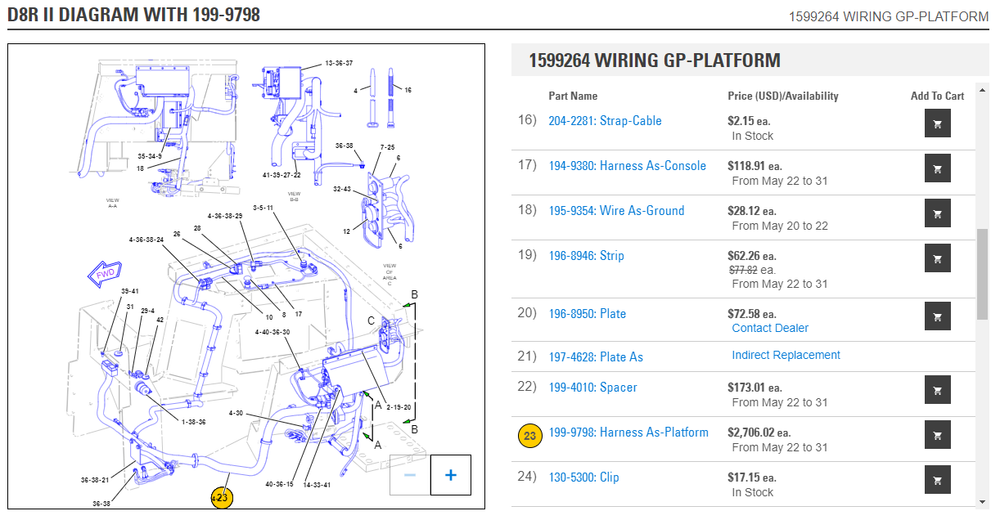The image size is (1000, 520).
Task: Click callout label 4-36-38-24 in diagram
Action: 146,240
